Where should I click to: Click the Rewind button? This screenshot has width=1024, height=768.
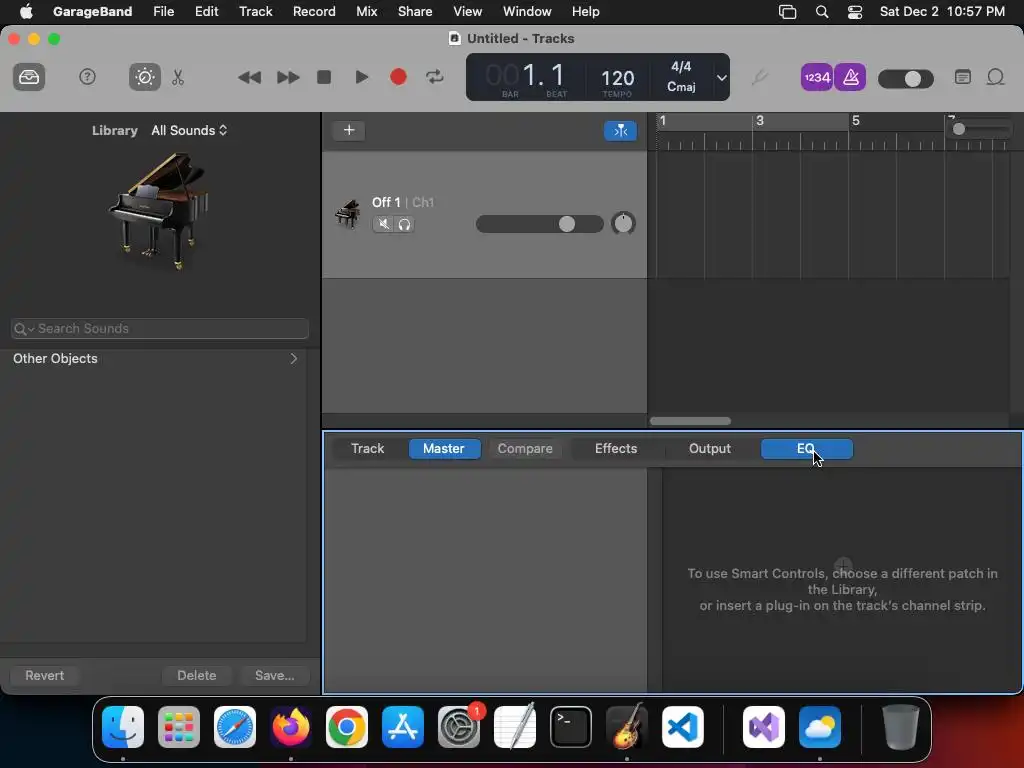coord(249,78)
